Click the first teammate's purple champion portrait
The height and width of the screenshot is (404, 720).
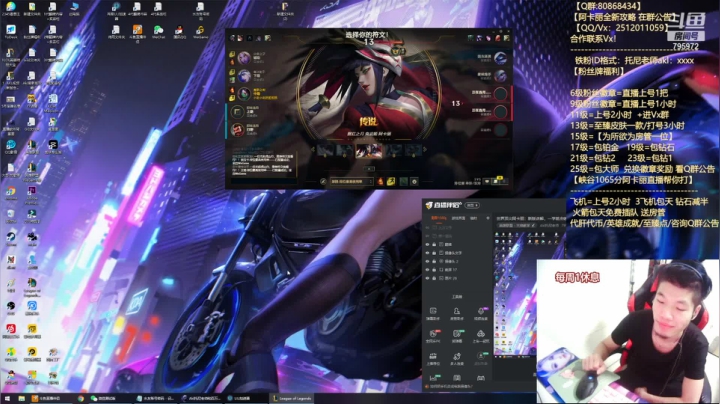pyautogui.click(x=244, y=58)
